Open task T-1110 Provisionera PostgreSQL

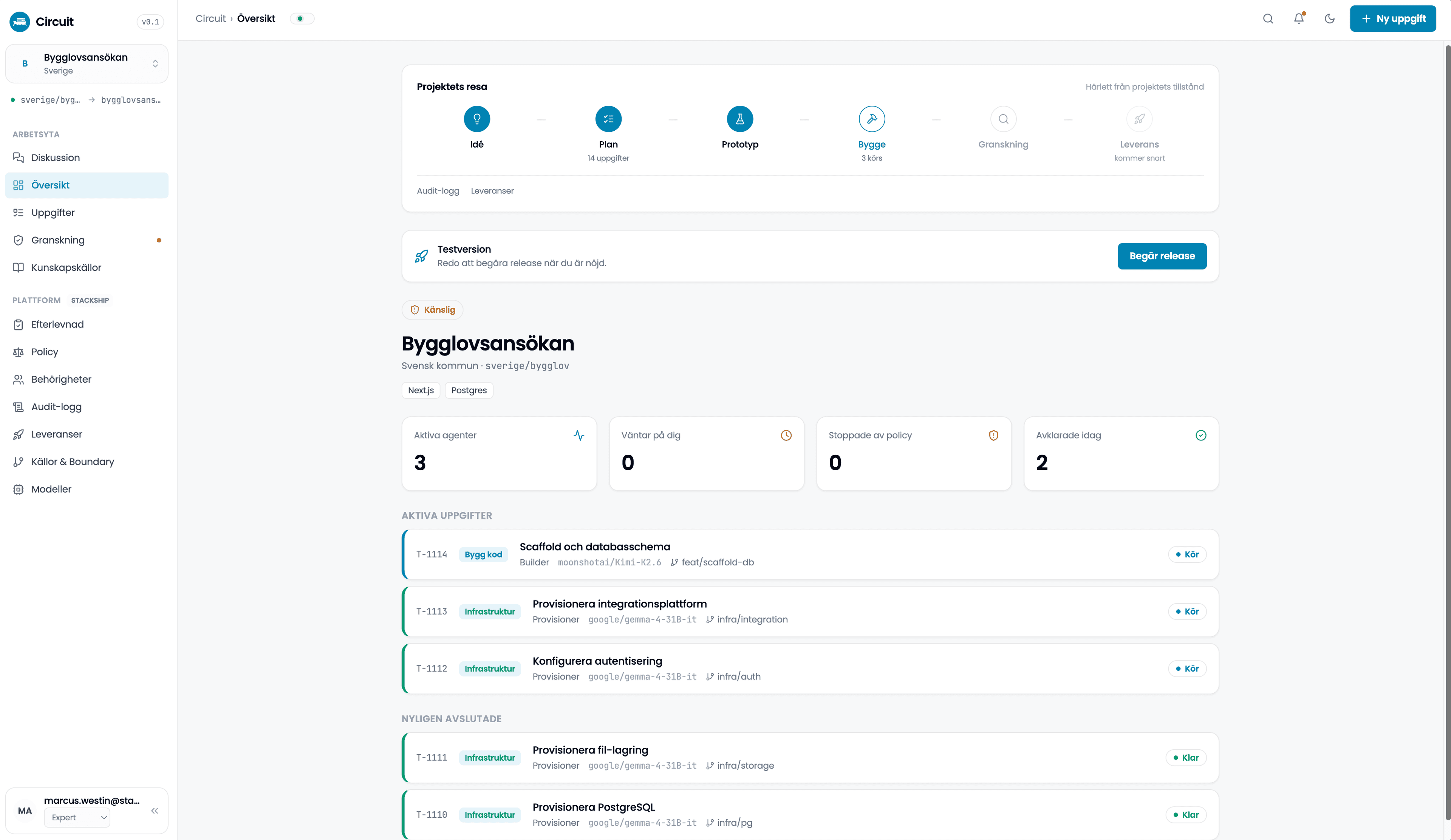point(810,815)
